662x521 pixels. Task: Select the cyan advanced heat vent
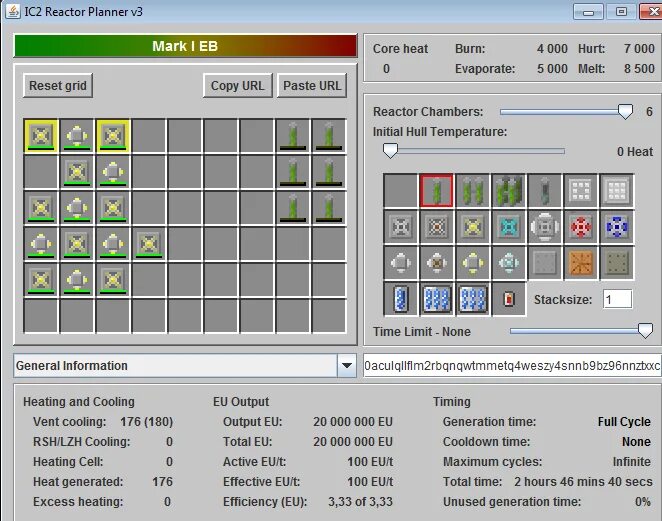[509, 227]
